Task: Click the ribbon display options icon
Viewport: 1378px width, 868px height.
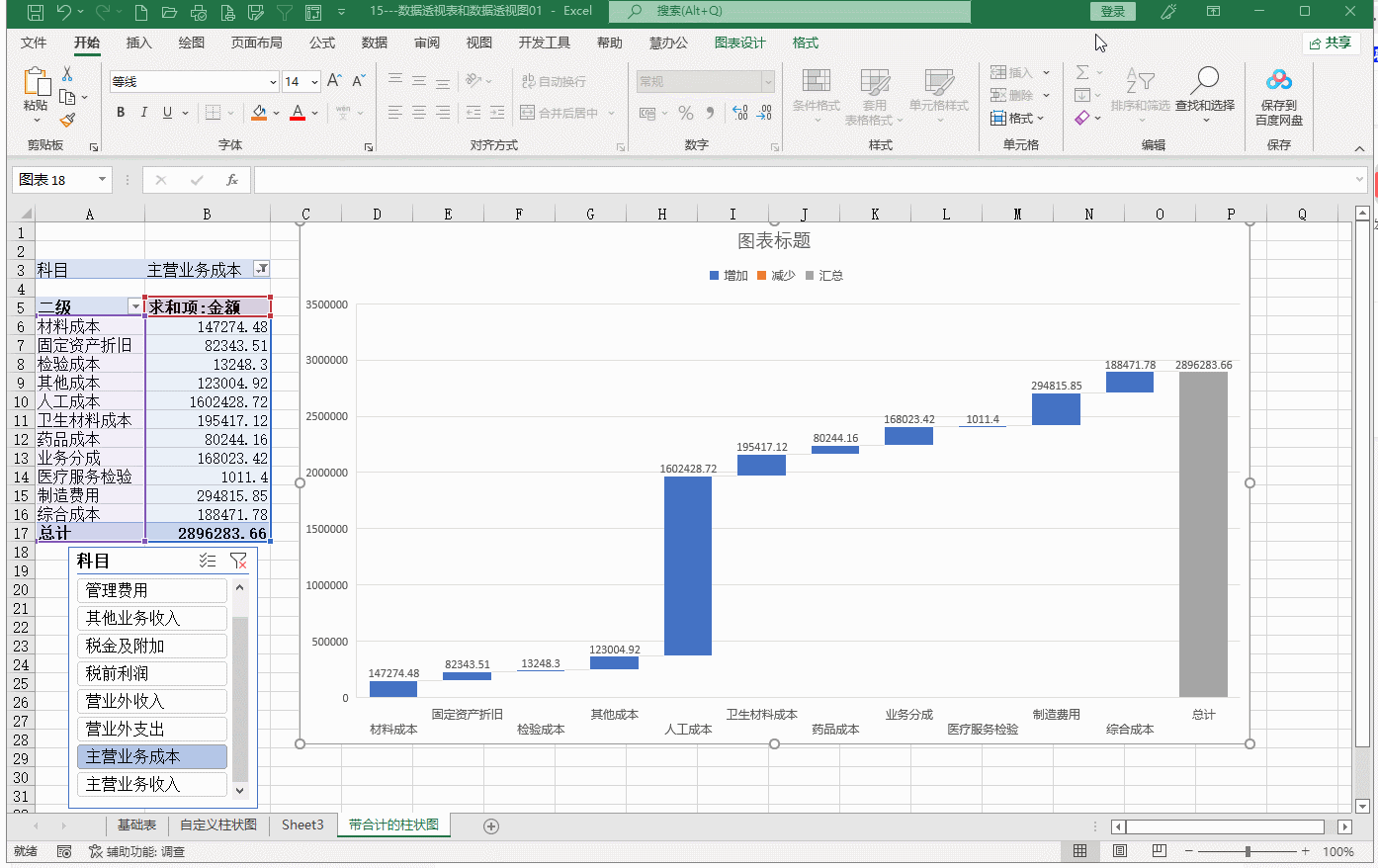Action: click(x=1213, y=12)
